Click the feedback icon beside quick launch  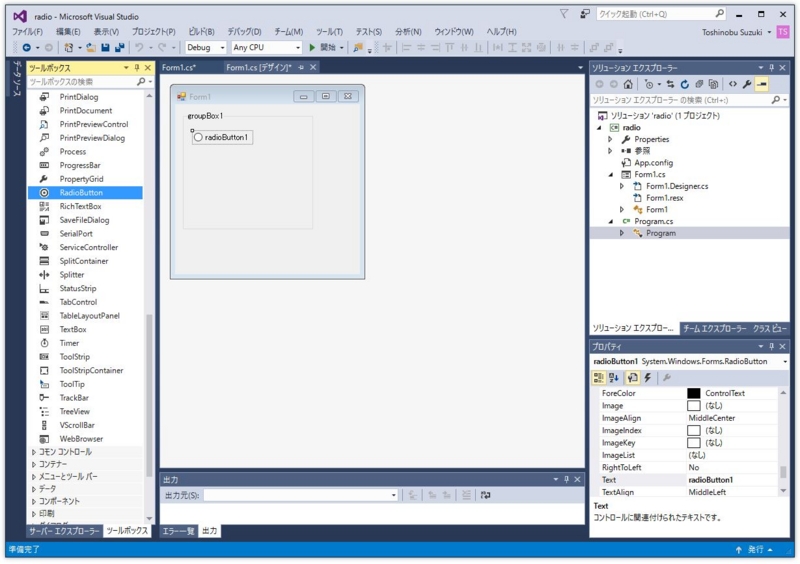pyautogui.click(x=585, y=14)
